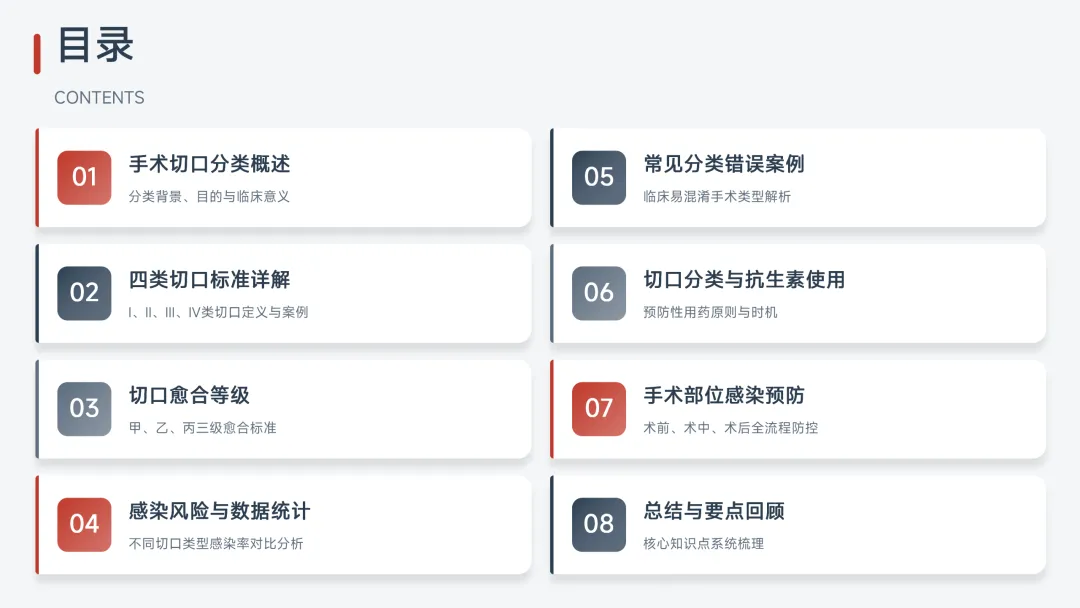Viewport: 1080px width, 608px height.
Task: Open 感染风险与数据统计 section
Action: (x=219, y=512)
